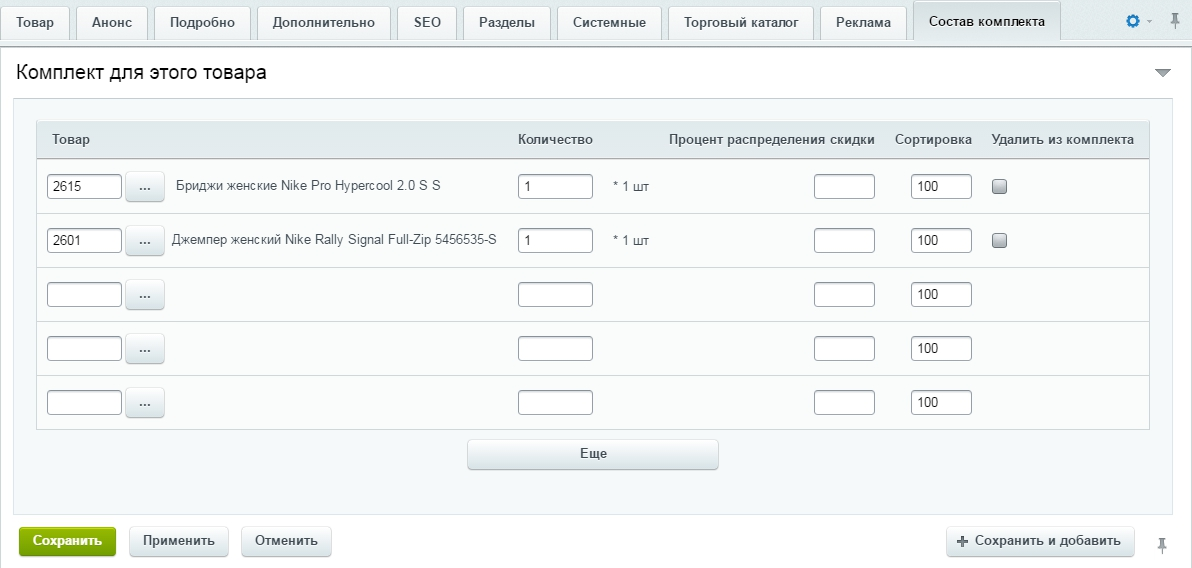Click the Еще button to add rows
Screen dimensions: 1192x568
pos(593,454)
